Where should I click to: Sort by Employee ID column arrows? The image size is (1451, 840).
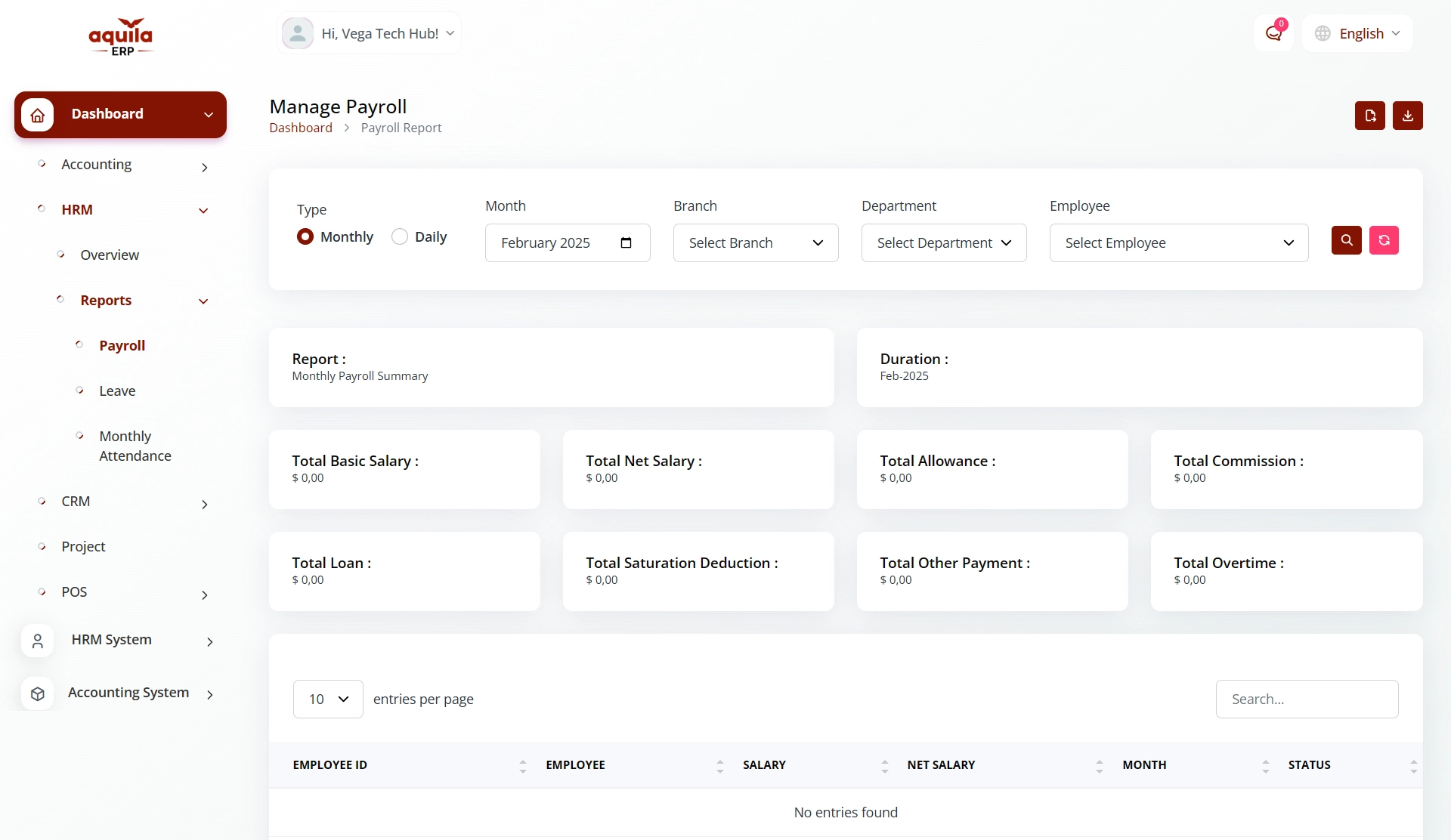click(x=523, y=766)
